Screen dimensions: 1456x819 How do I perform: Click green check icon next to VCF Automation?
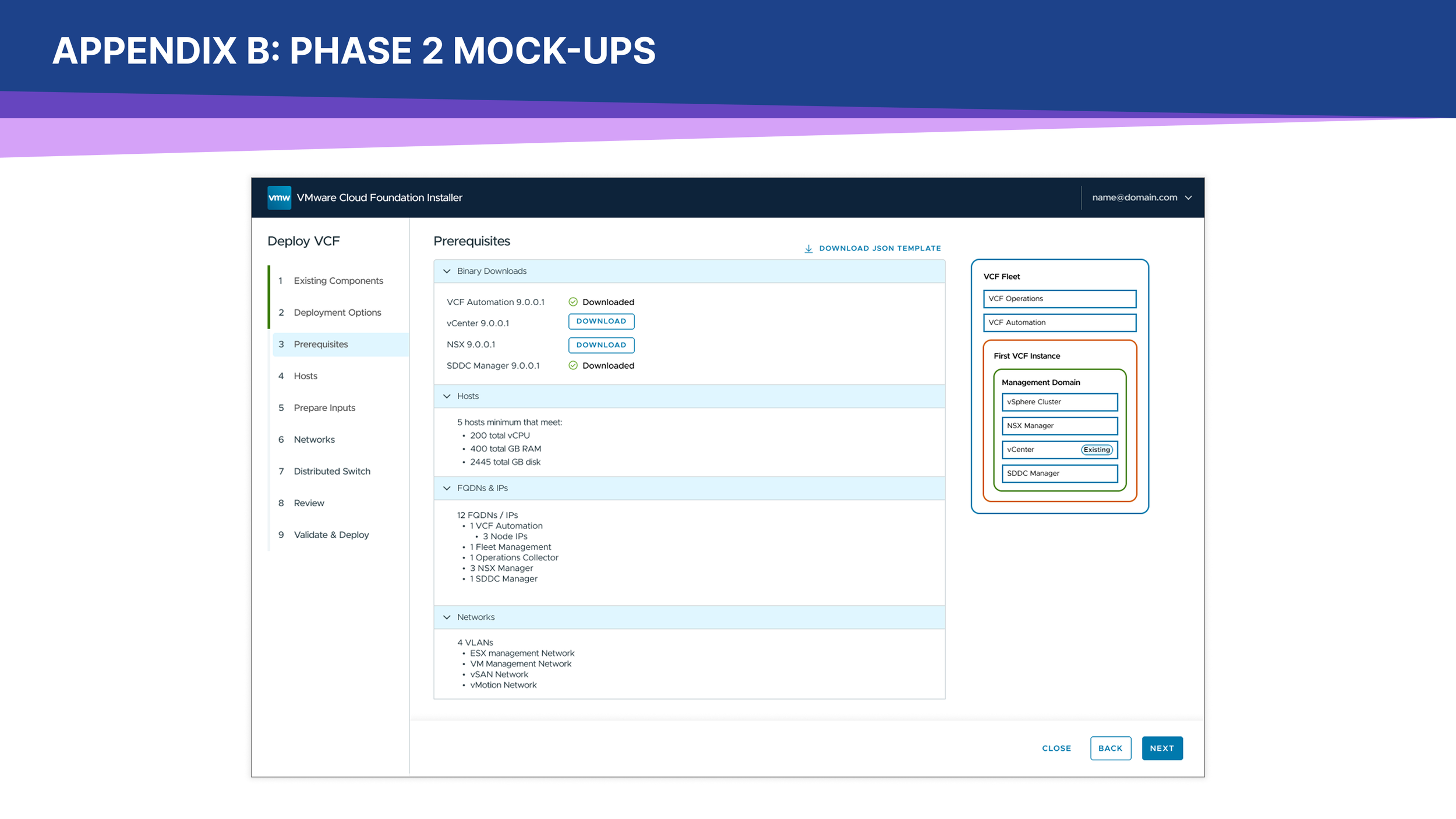[x=573, y=302]
